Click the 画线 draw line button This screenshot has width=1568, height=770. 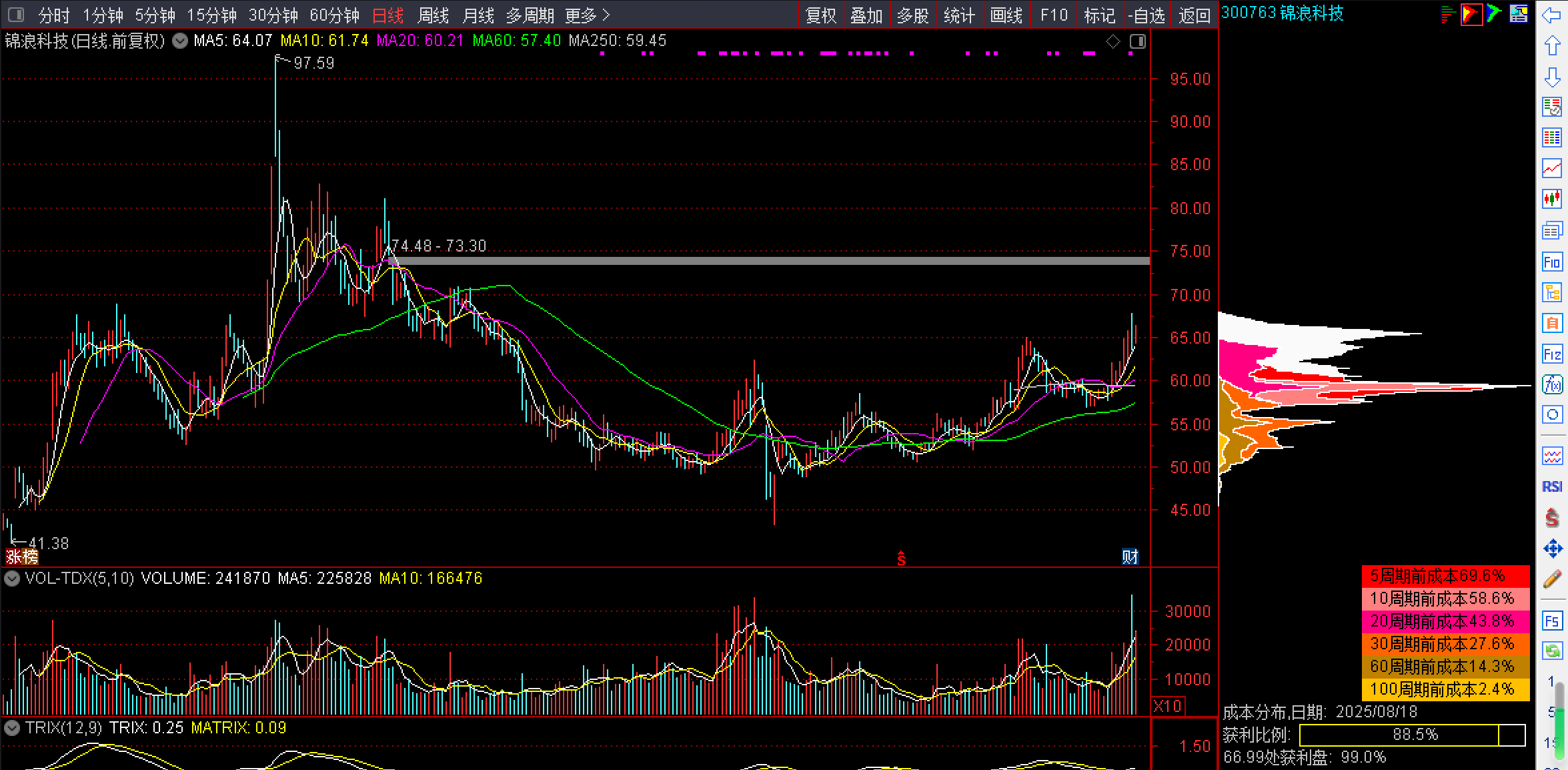click(x=1006, y=15)
